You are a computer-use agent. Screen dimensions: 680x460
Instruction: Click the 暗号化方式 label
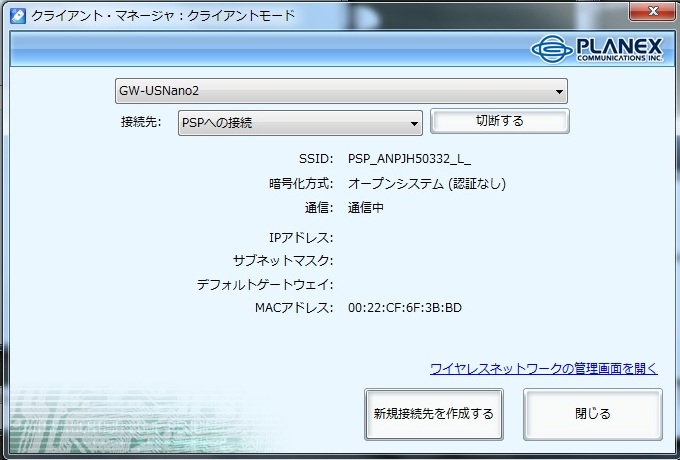301,184
